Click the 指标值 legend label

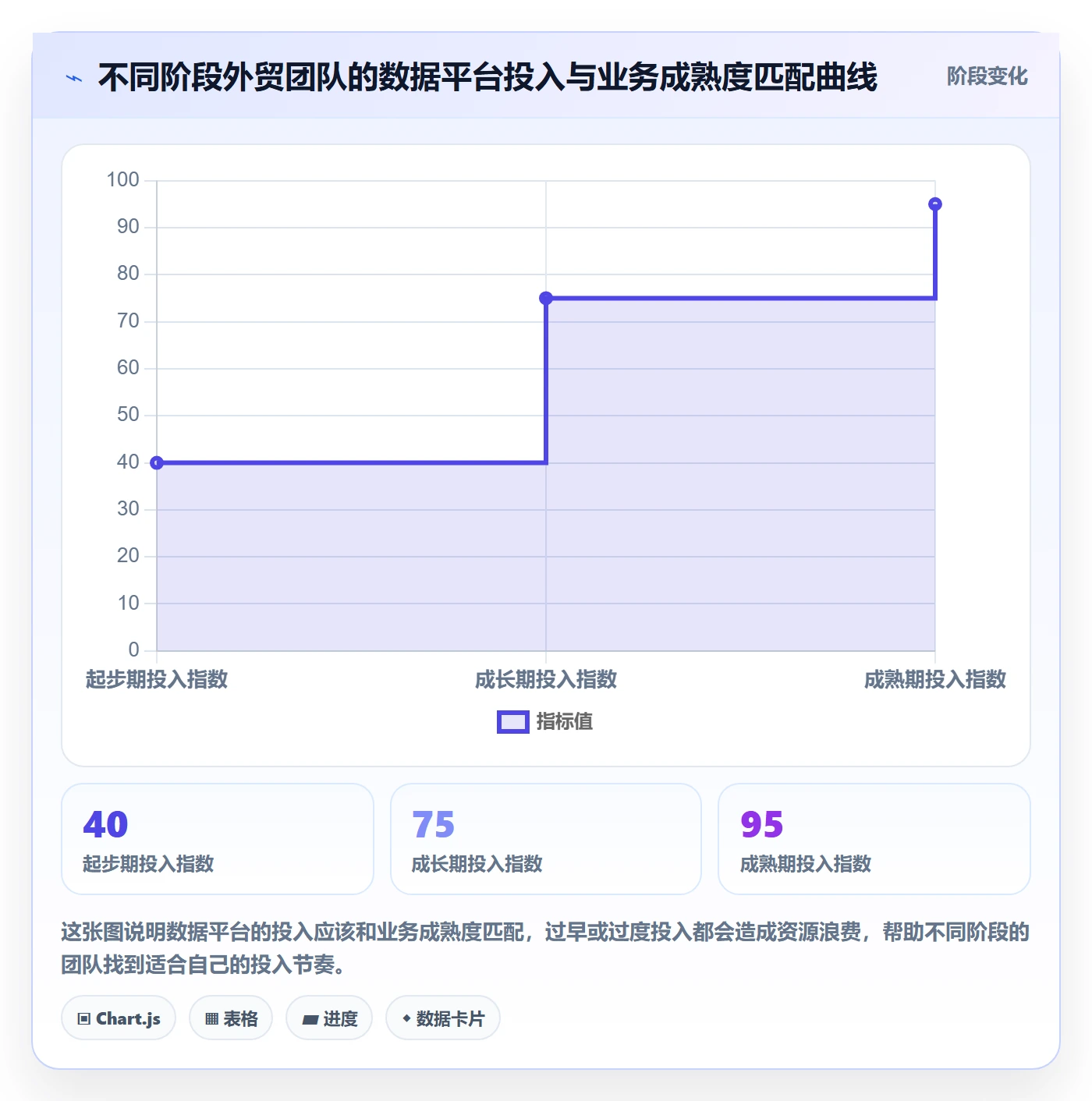(565, 722)
